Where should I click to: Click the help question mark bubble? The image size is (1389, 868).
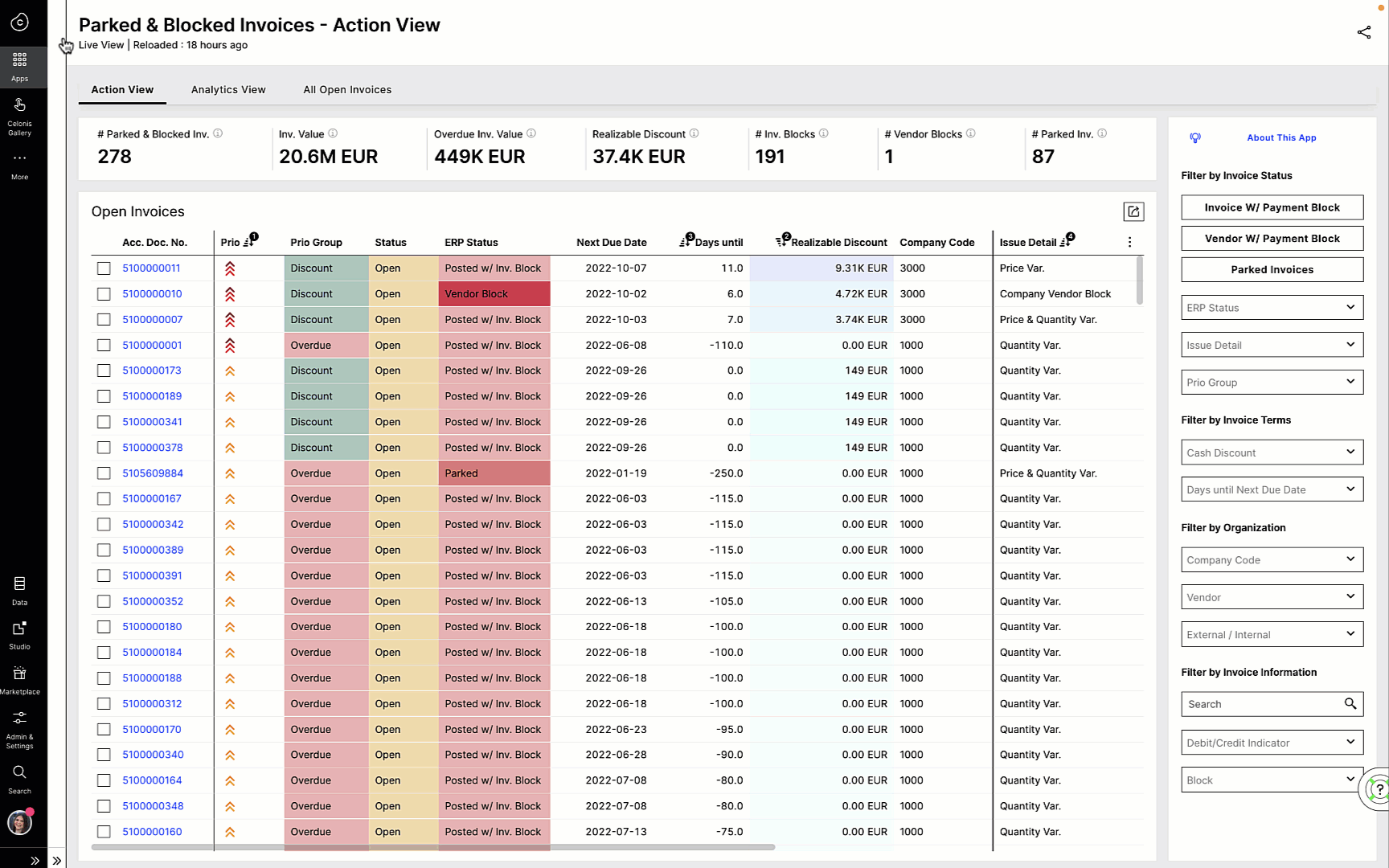pos(1378,788)
